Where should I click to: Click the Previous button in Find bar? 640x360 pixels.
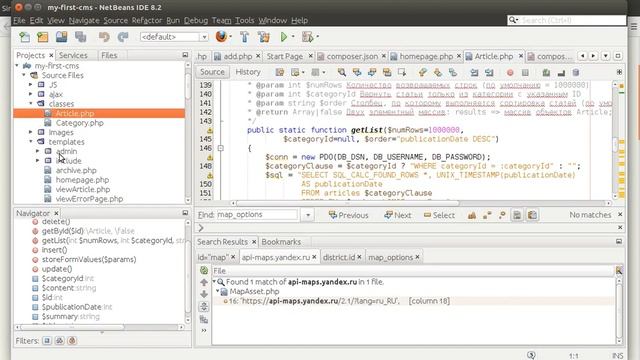pos(349,215)
